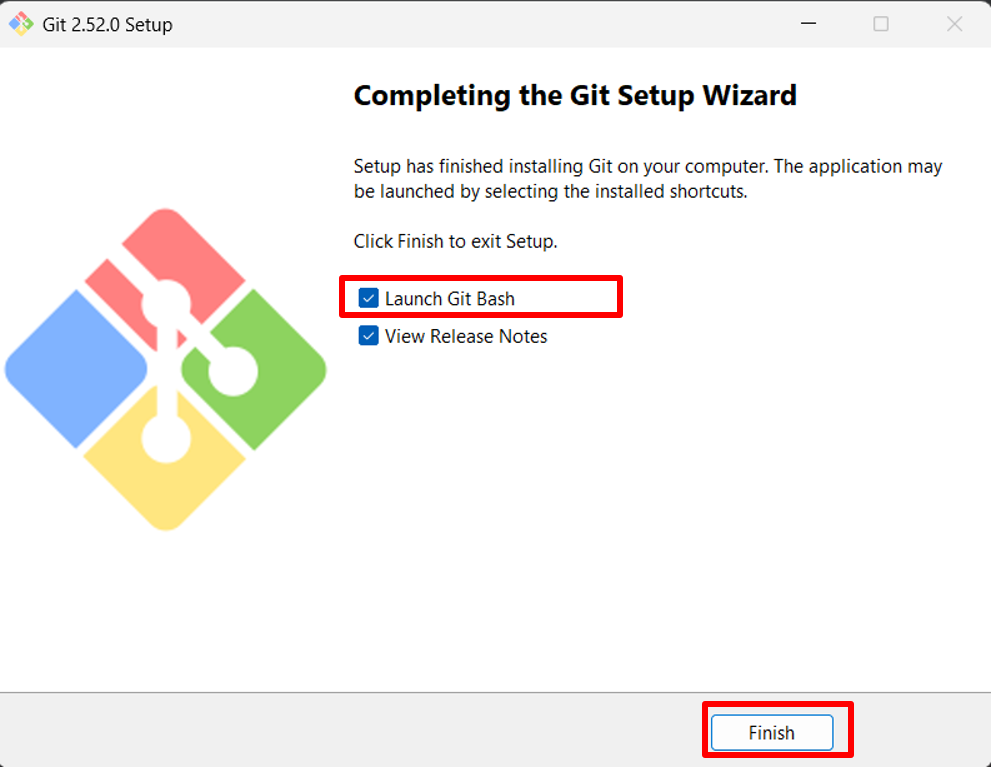Image resolution: width=991 pixels, height=767 pixels.
Task: Click the greyed-out maximize button
Action: (881, 24)
